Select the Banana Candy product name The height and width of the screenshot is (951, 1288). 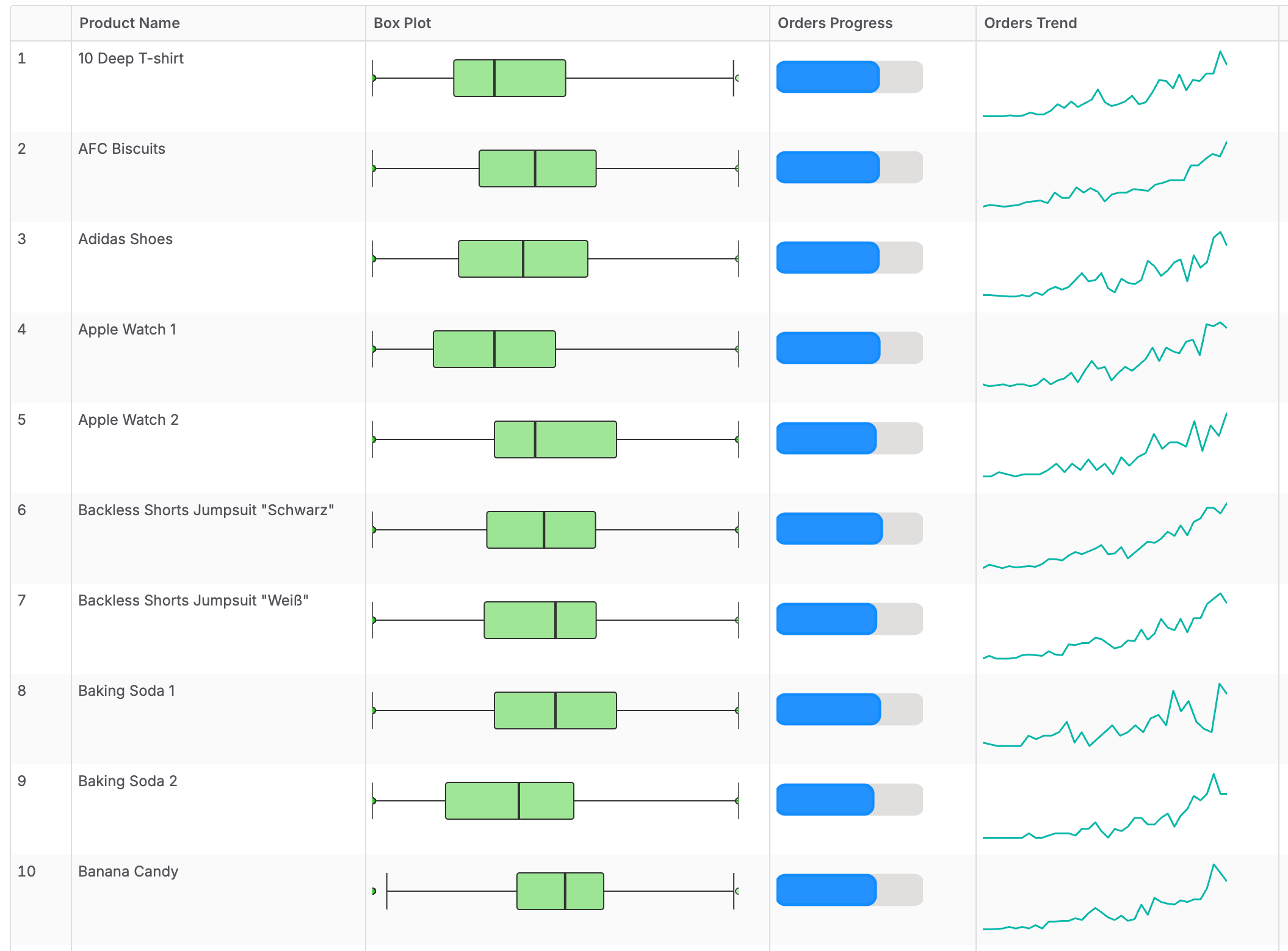[128, 872]
